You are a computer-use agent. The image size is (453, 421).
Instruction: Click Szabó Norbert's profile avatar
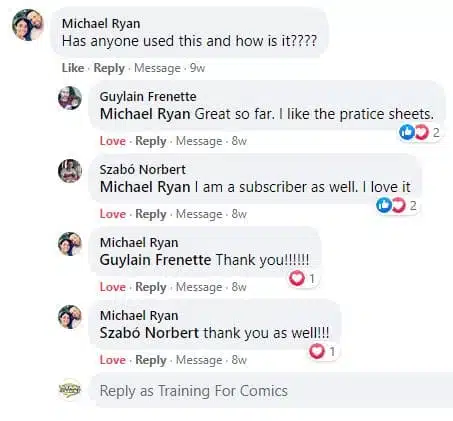click(x=70, y=171)
